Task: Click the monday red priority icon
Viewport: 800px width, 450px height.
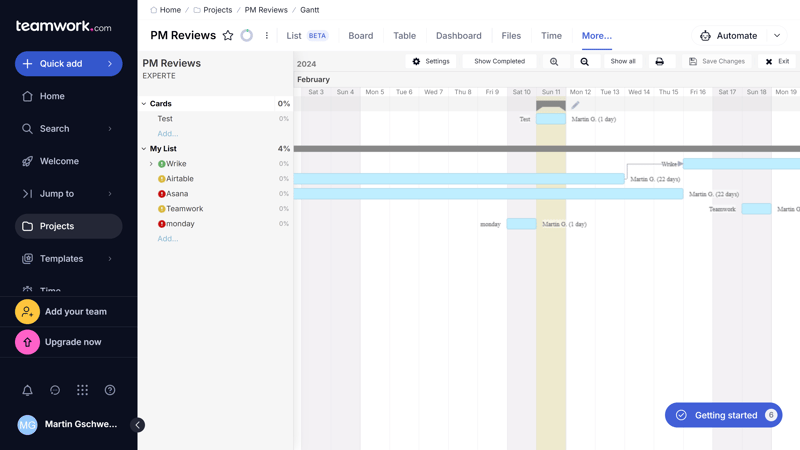Action: tap(162, 224)
